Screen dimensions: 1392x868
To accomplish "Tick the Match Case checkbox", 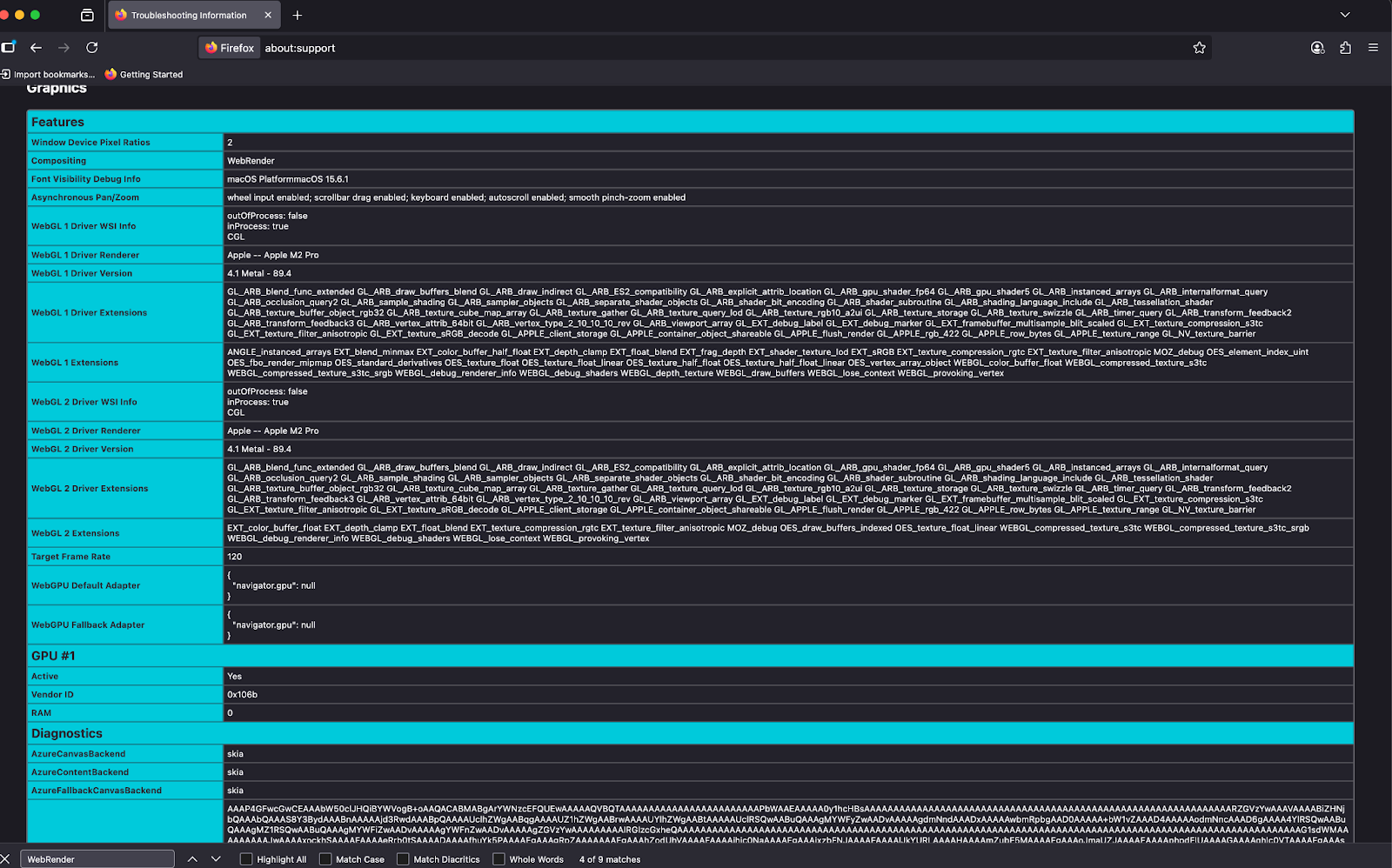I will pyautogui.click(x=325, y=859).
